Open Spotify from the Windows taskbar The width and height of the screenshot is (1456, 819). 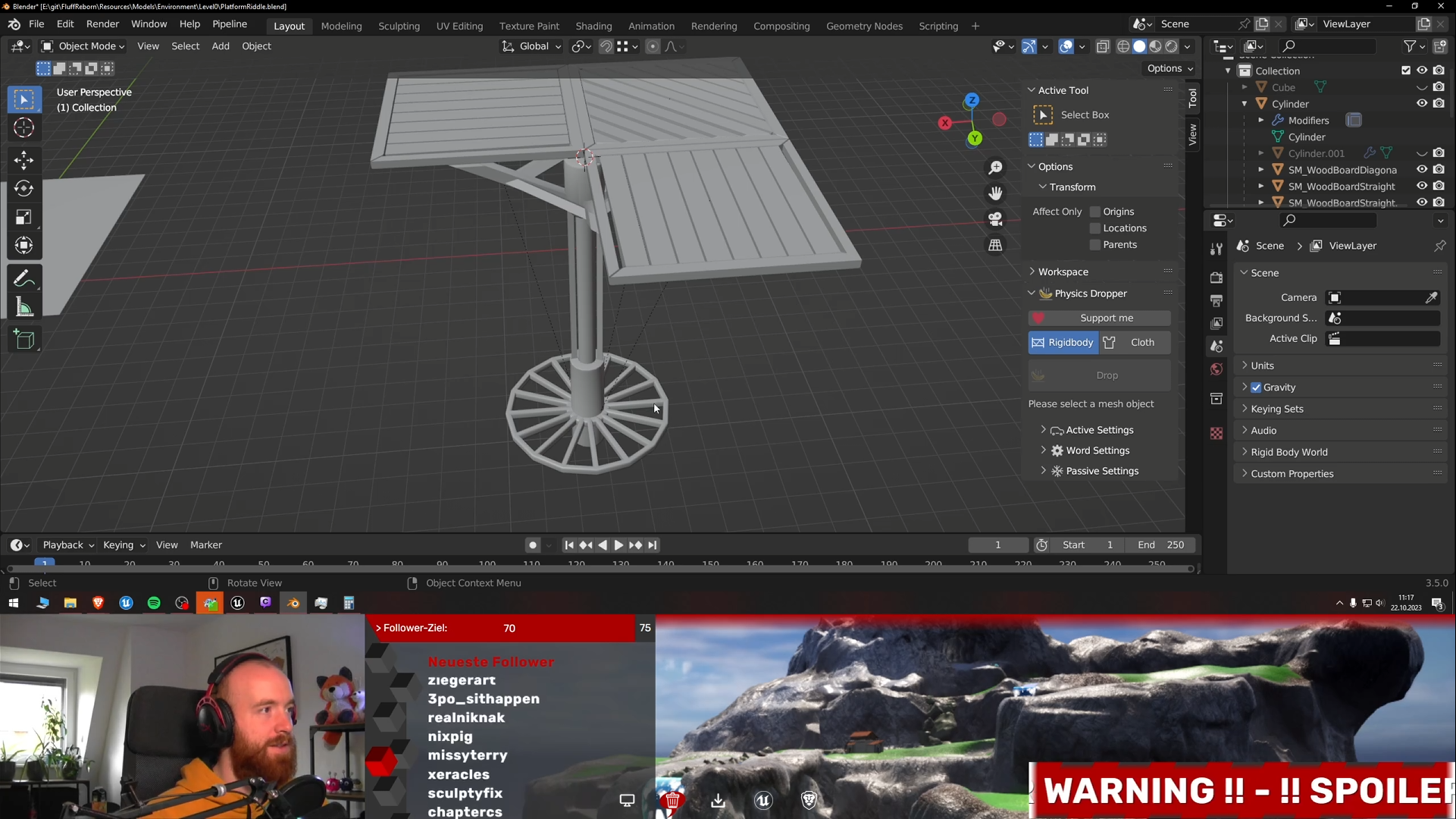tap(154, 604)
